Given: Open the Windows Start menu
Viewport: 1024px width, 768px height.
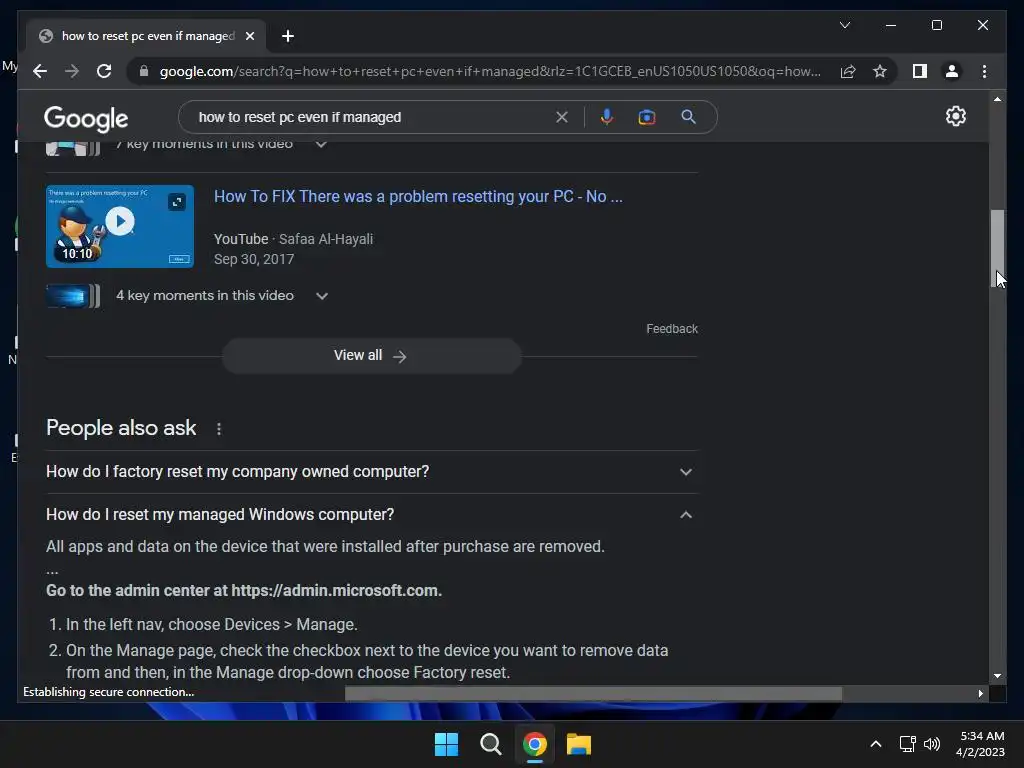Looking at the screenshot, I should pos(447,744).
